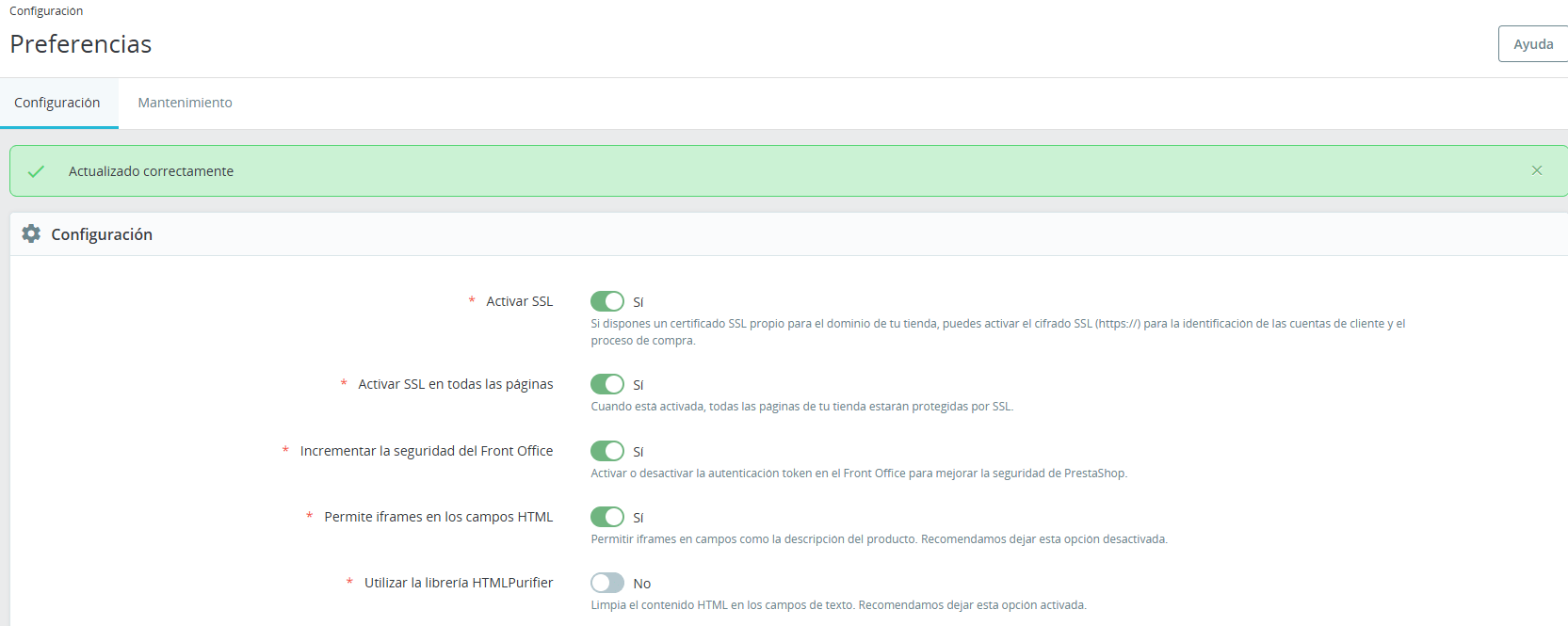Click the Preferencias page title
Screen dimensions: 1568x626
[x=81, y=44]
